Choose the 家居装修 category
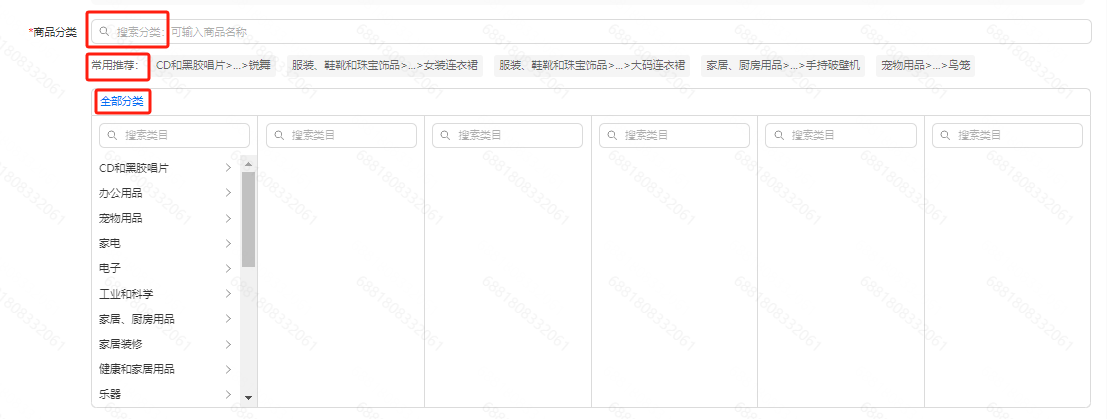 pos(121,344)
